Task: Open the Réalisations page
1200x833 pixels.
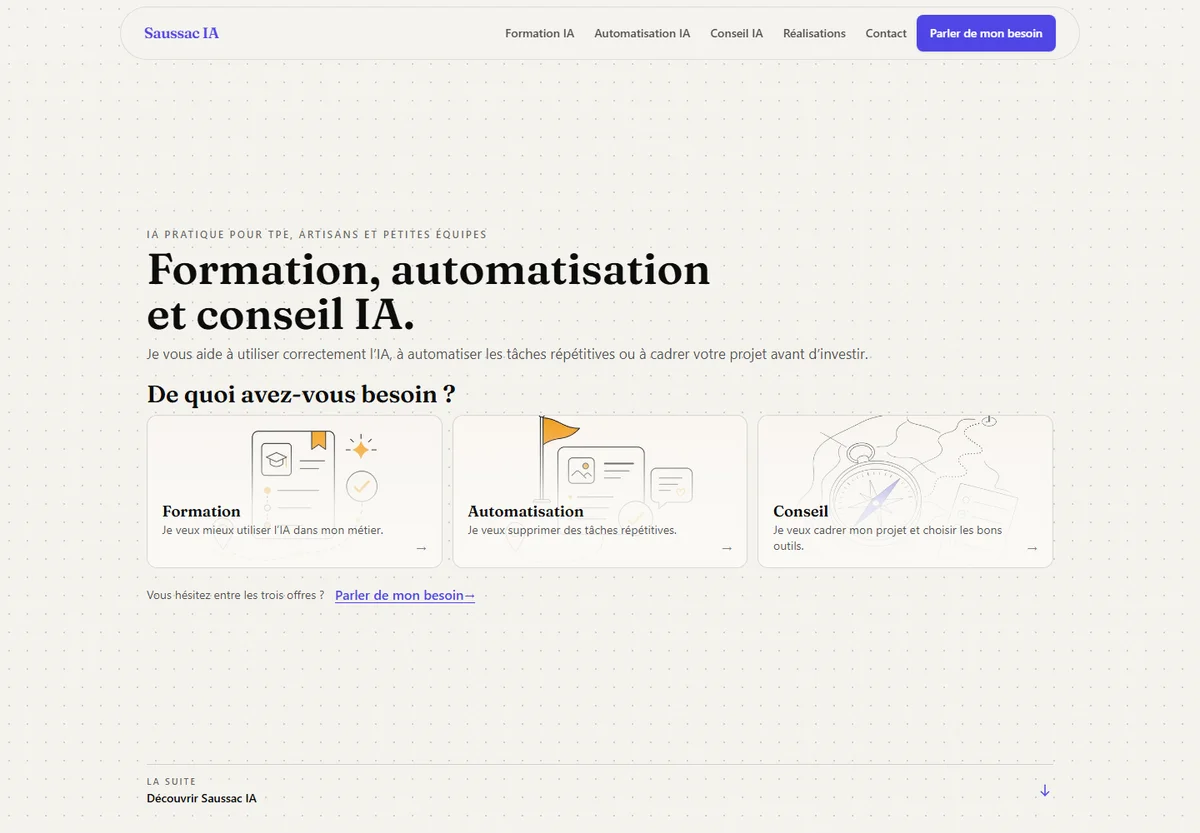Action: [814, 33]
